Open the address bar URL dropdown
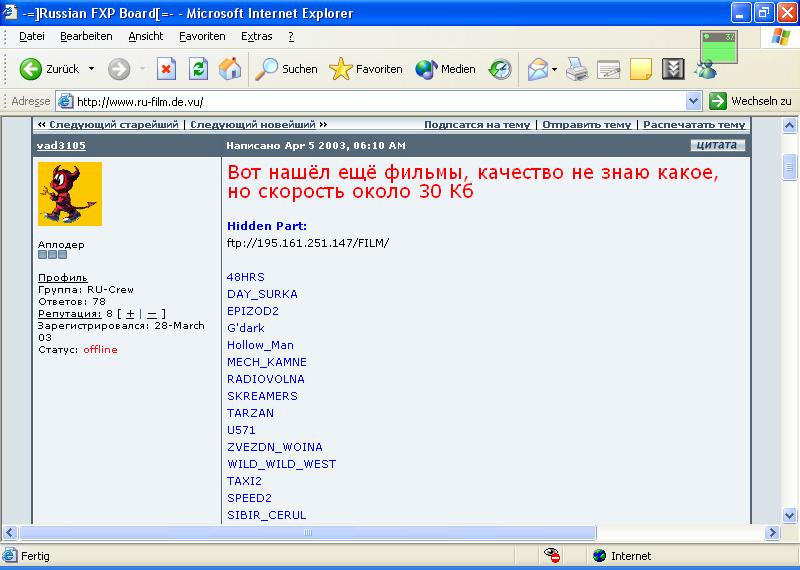 click(x=694, y=101)
